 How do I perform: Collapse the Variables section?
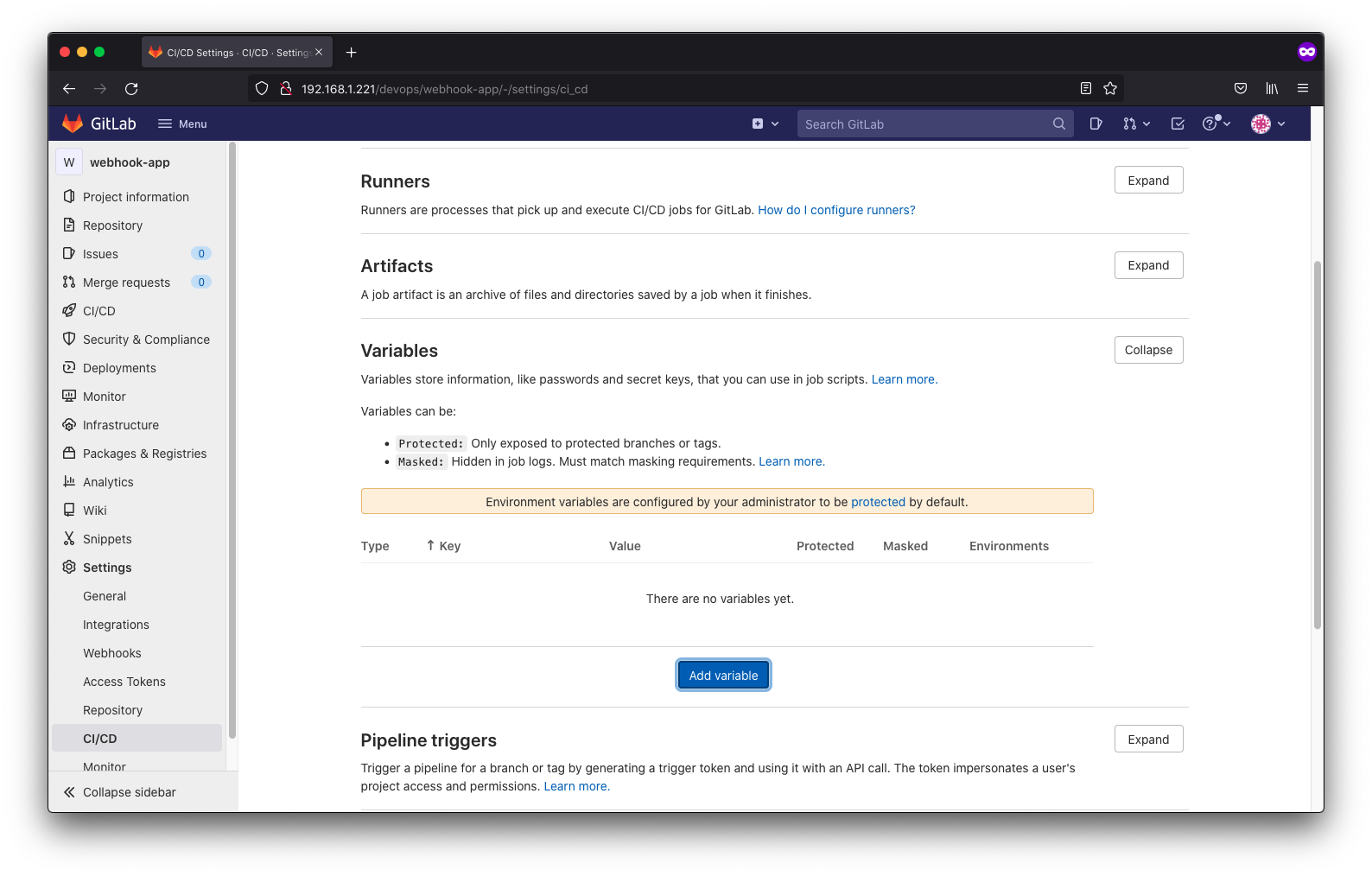(x=1148, y=350)
